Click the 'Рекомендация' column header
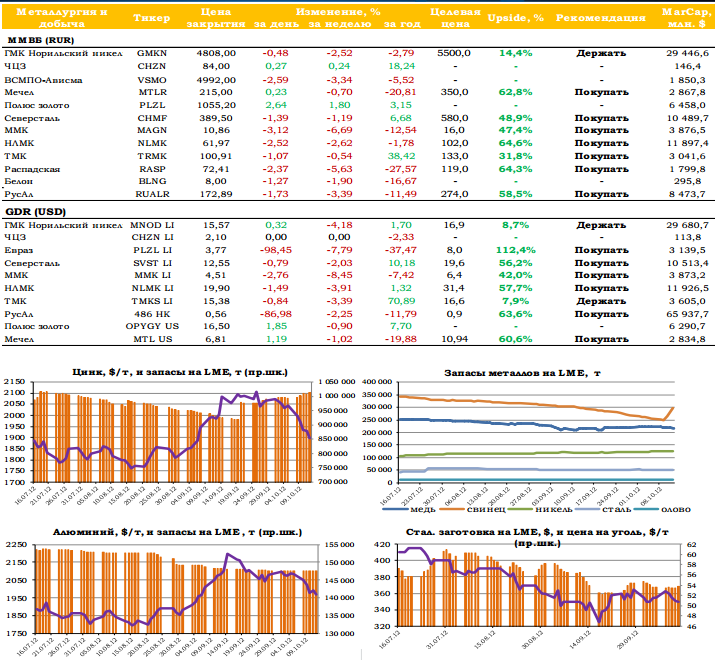This screenshot has width=715, height=660. (601, 18)
